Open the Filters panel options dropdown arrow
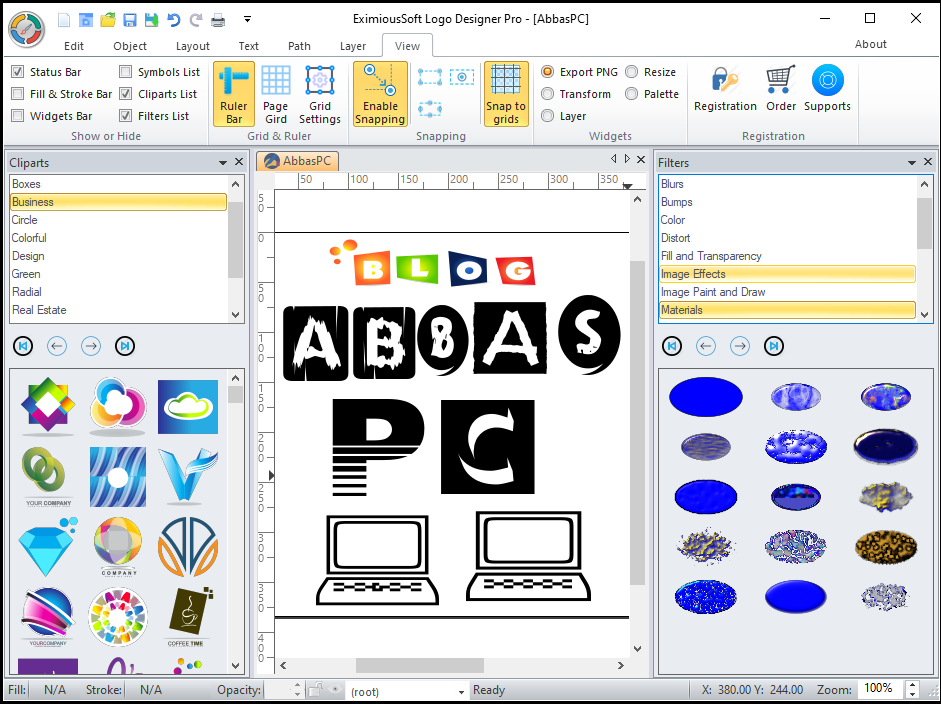The width and height of the screenshot is (941, 704). (912, 162)
